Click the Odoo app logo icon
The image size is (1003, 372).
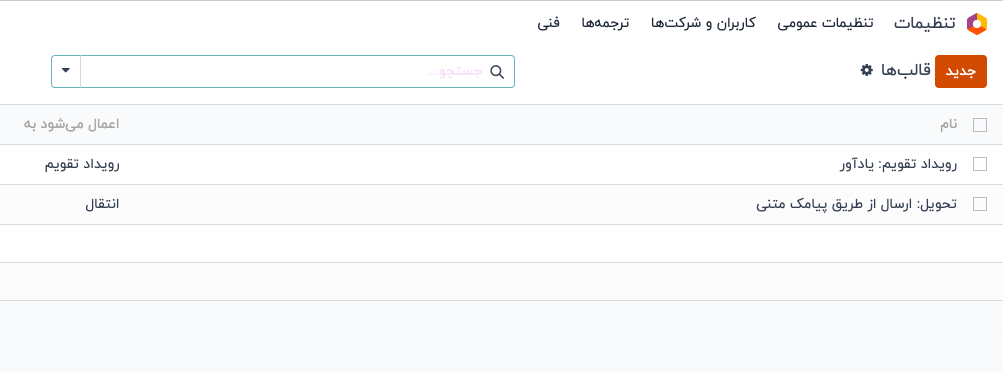pyautogui.click(x=977, y=24)
